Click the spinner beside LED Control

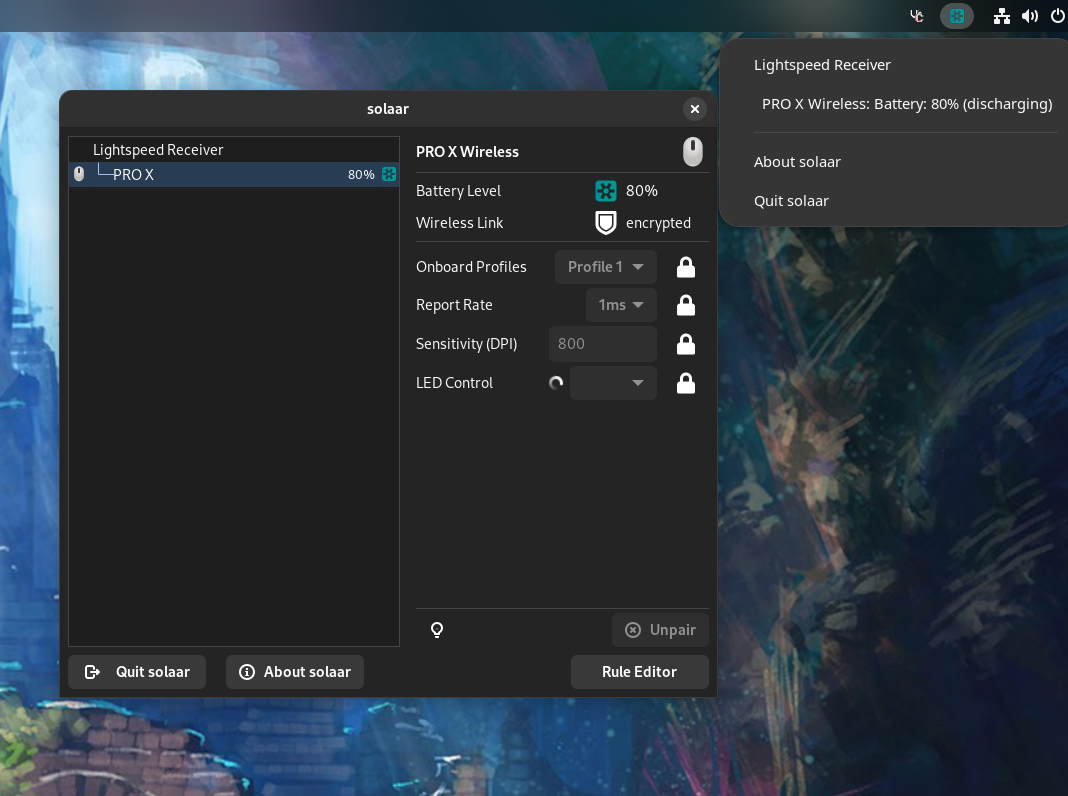coord(556,383)
